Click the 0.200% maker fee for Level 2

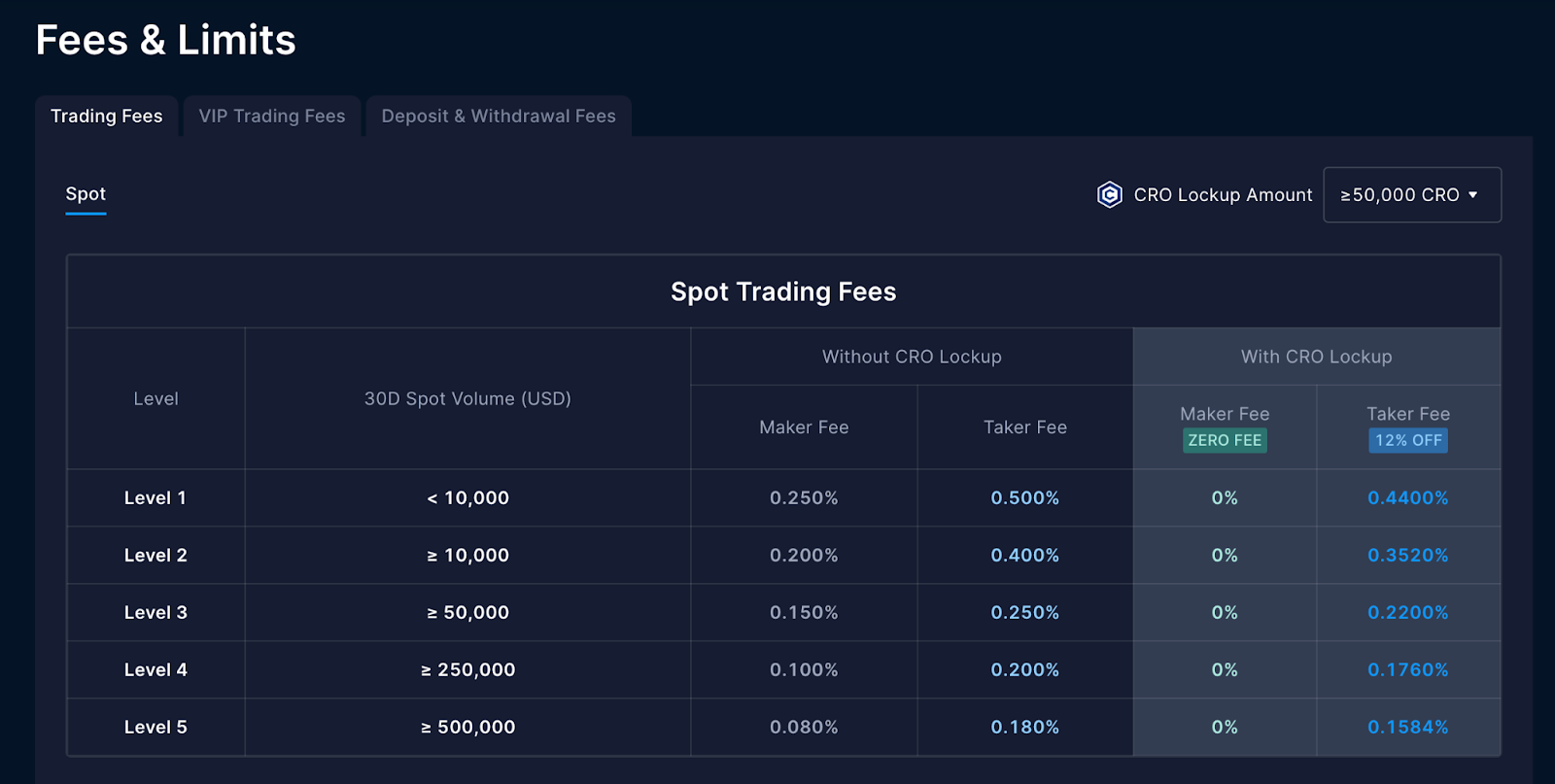804,556
